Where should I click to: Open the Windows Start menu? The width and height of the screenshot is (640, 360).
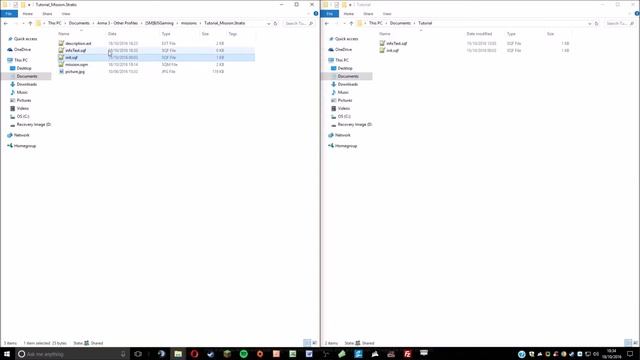click(7, 354)
